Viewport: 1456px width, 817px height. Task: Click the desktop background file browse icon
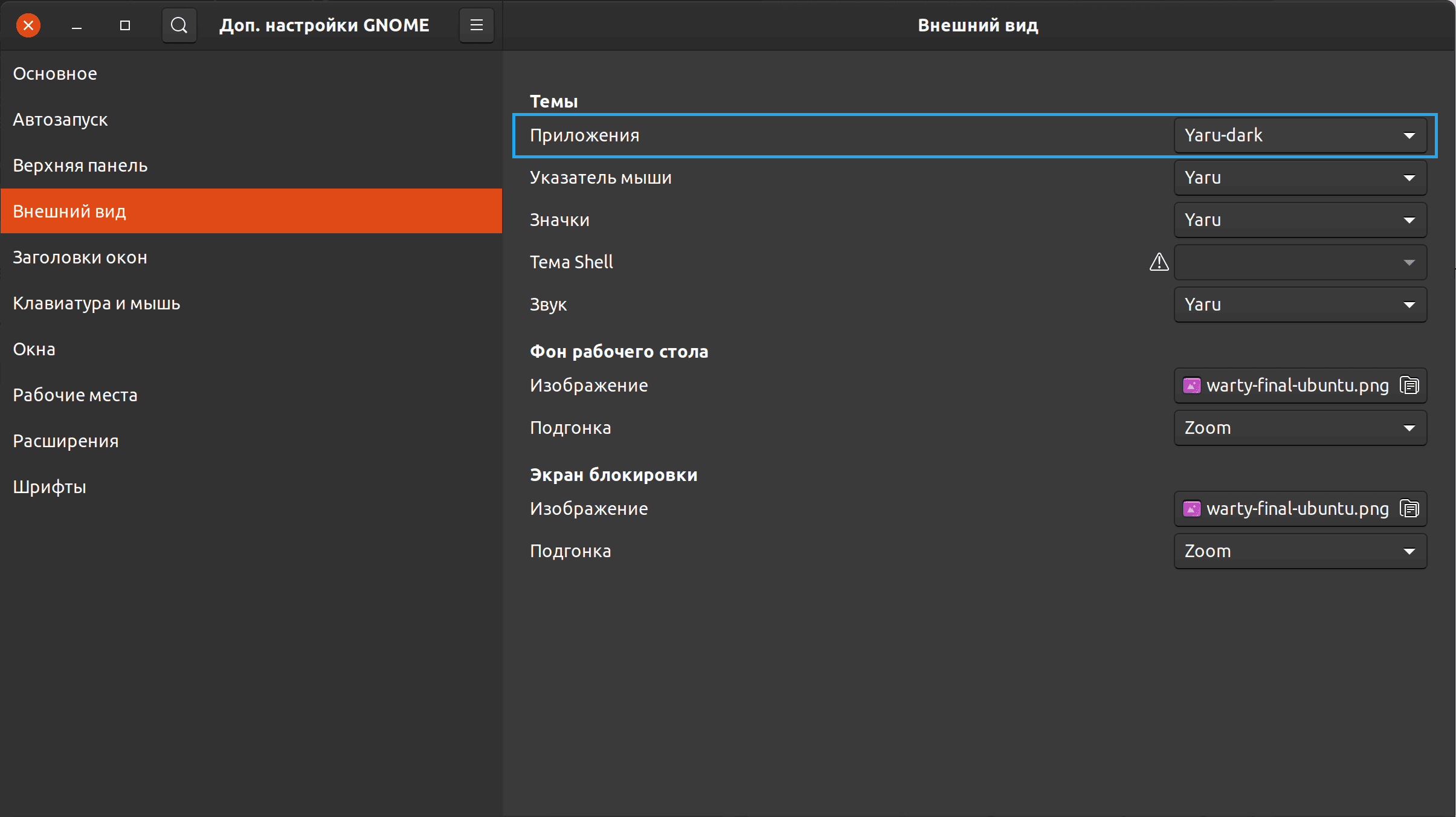(x=1409, y=386)
